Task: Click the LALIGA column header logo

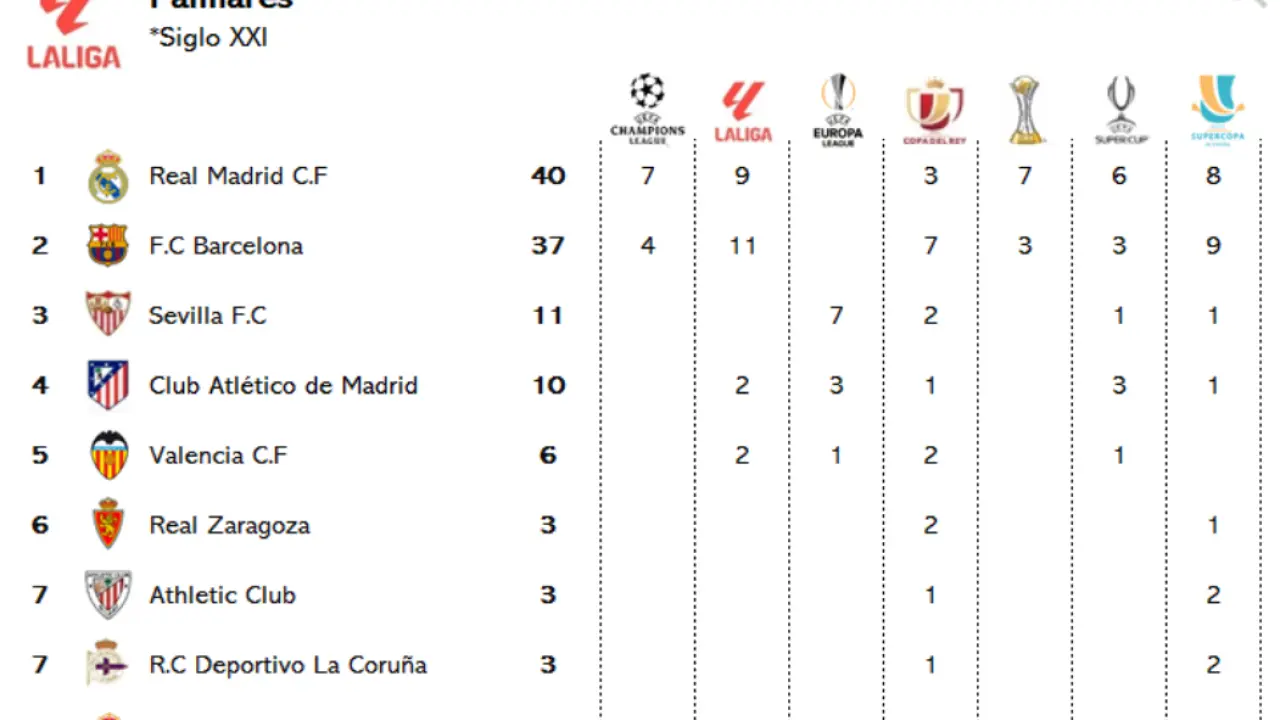Action: (742, 111)
